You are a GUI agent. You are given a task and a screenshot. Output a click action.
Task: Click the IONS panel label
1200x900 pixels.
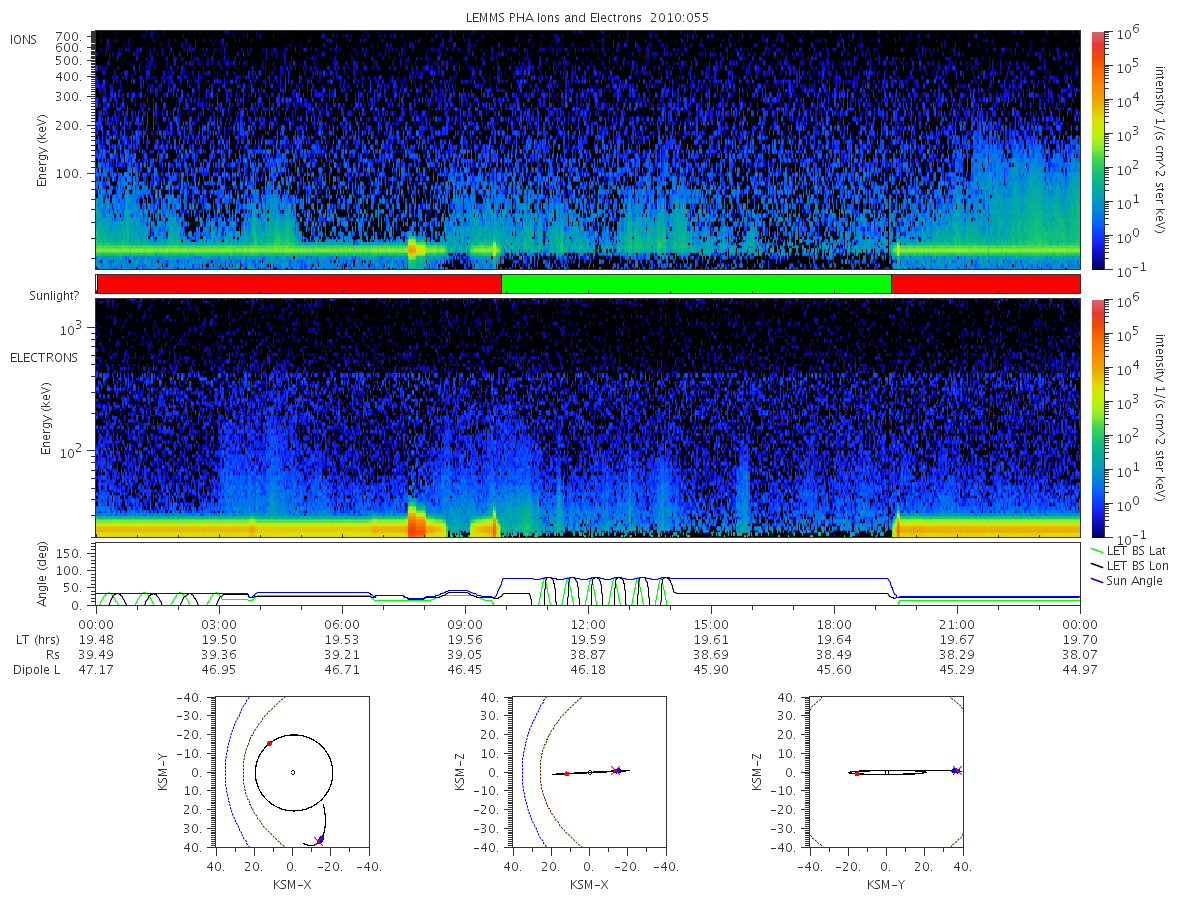(x=25, y=40)
